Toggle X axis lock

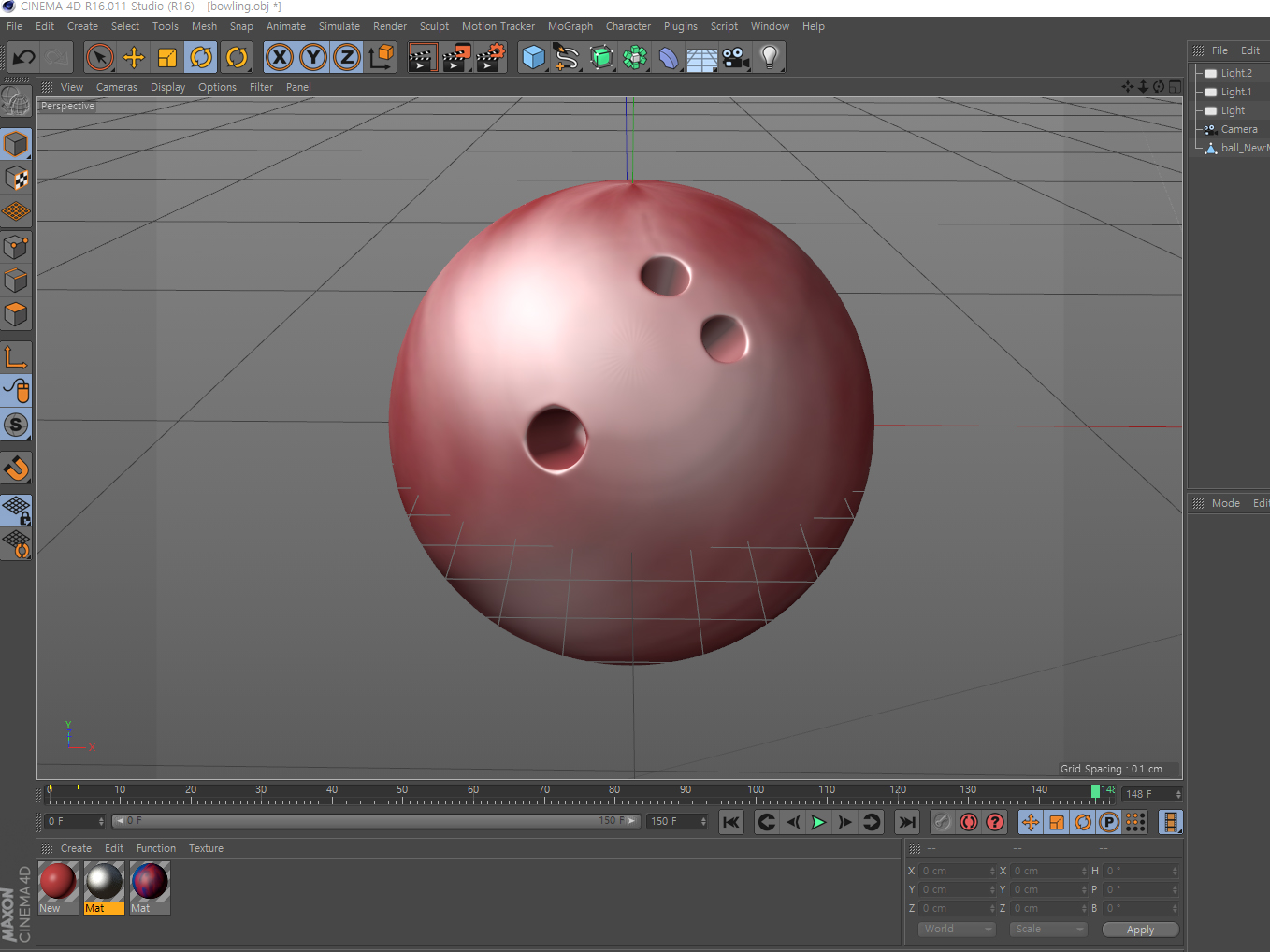tap(279, 57)
